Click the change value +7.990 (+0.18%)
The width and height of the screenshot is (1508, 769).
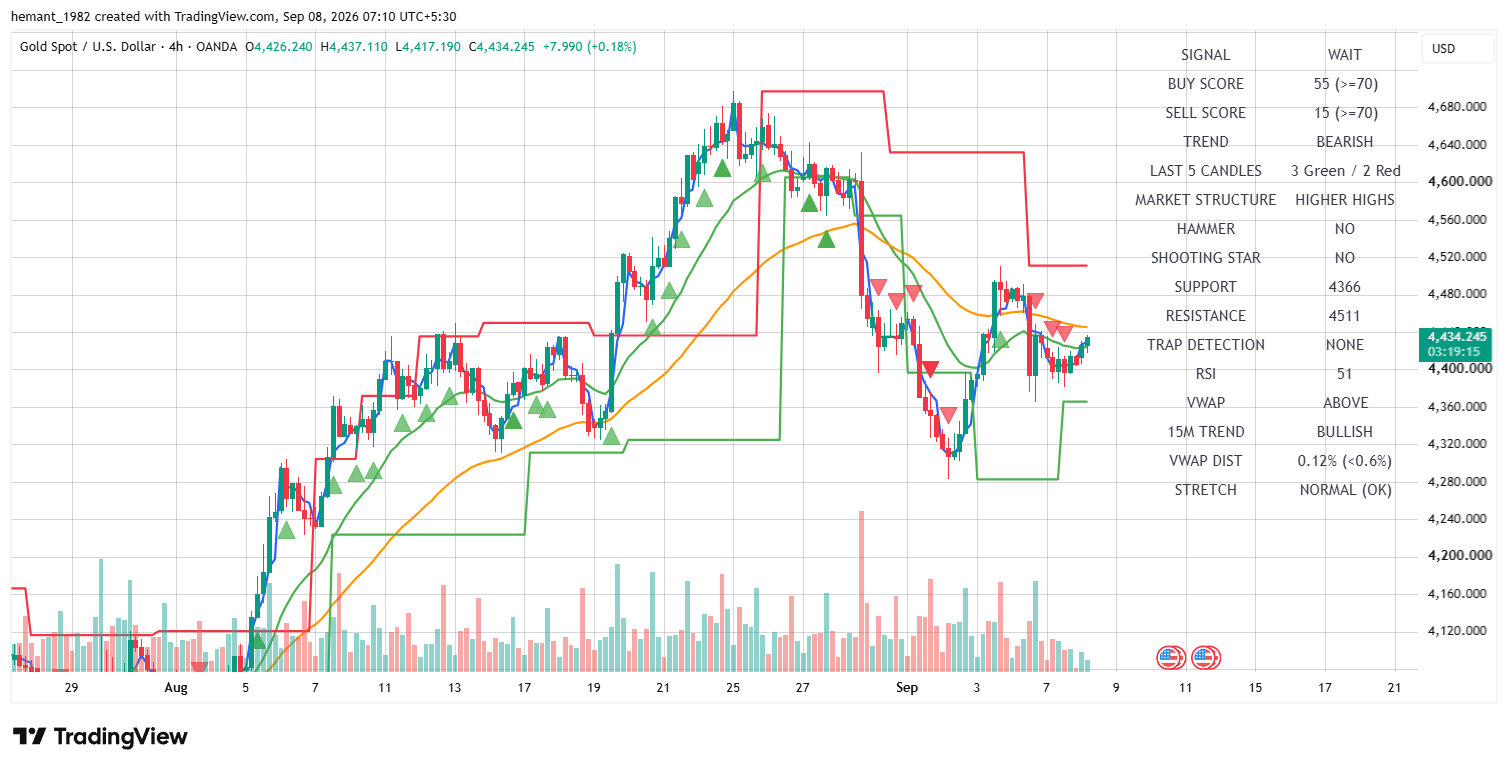589,47
